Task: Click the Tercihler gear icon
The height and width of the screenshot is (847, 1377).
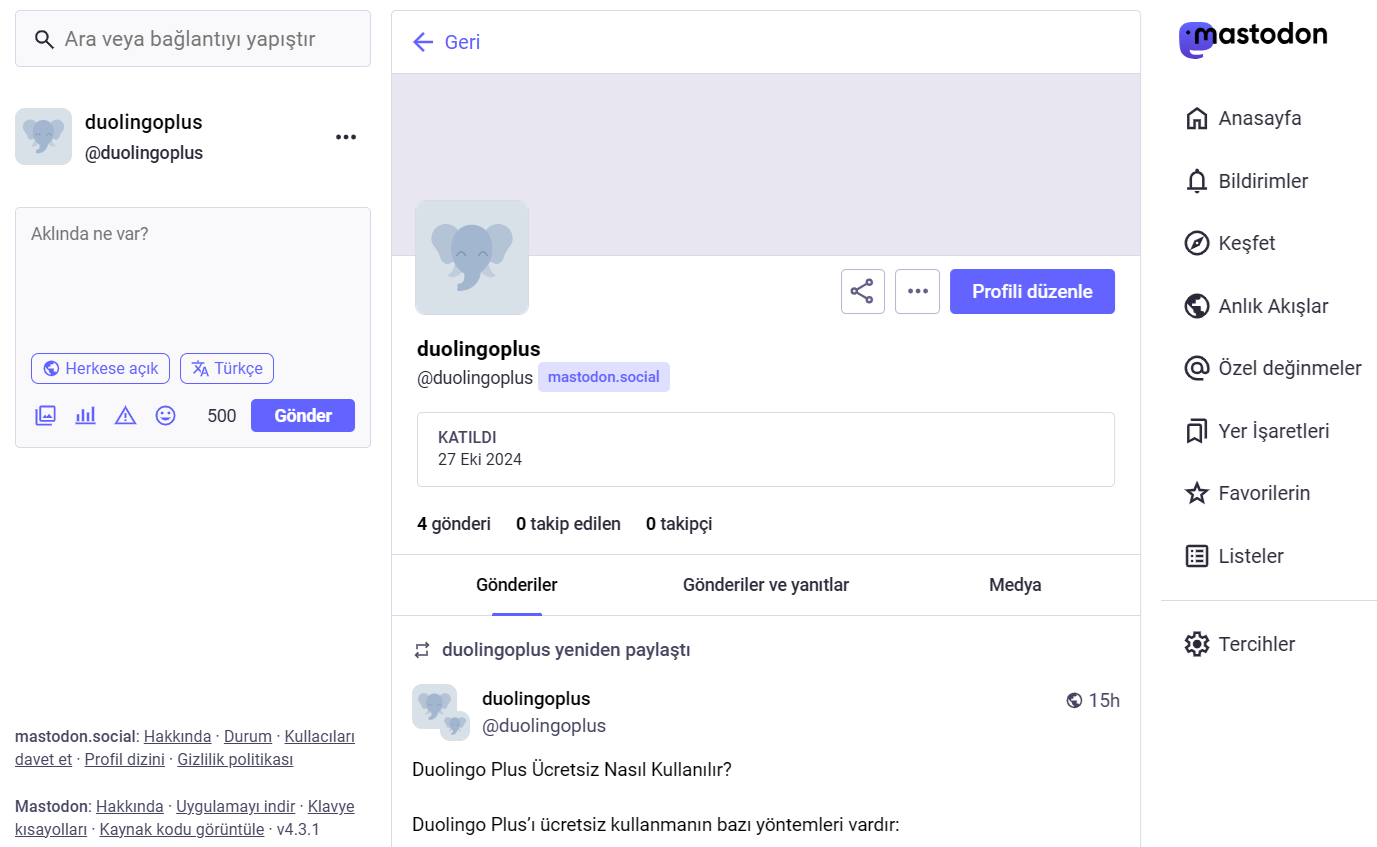Action: [x=1196, y=644]
